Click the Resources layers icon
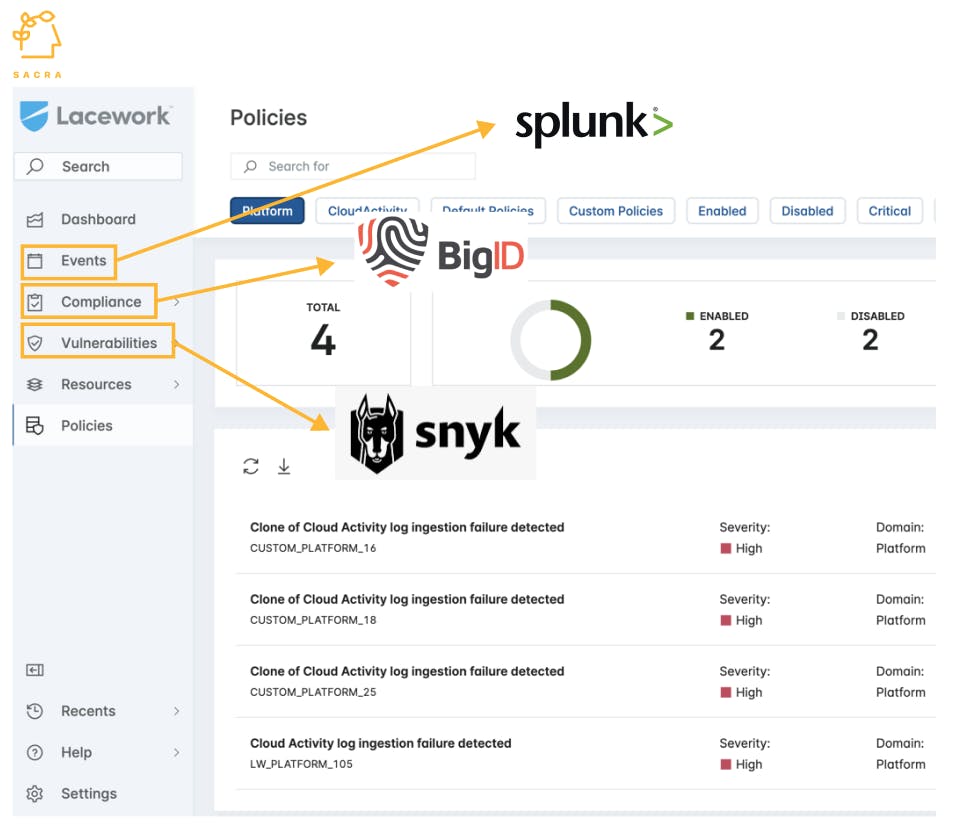Image resolution: width=965 pixels, height=836 pixels. click(35, 385)
